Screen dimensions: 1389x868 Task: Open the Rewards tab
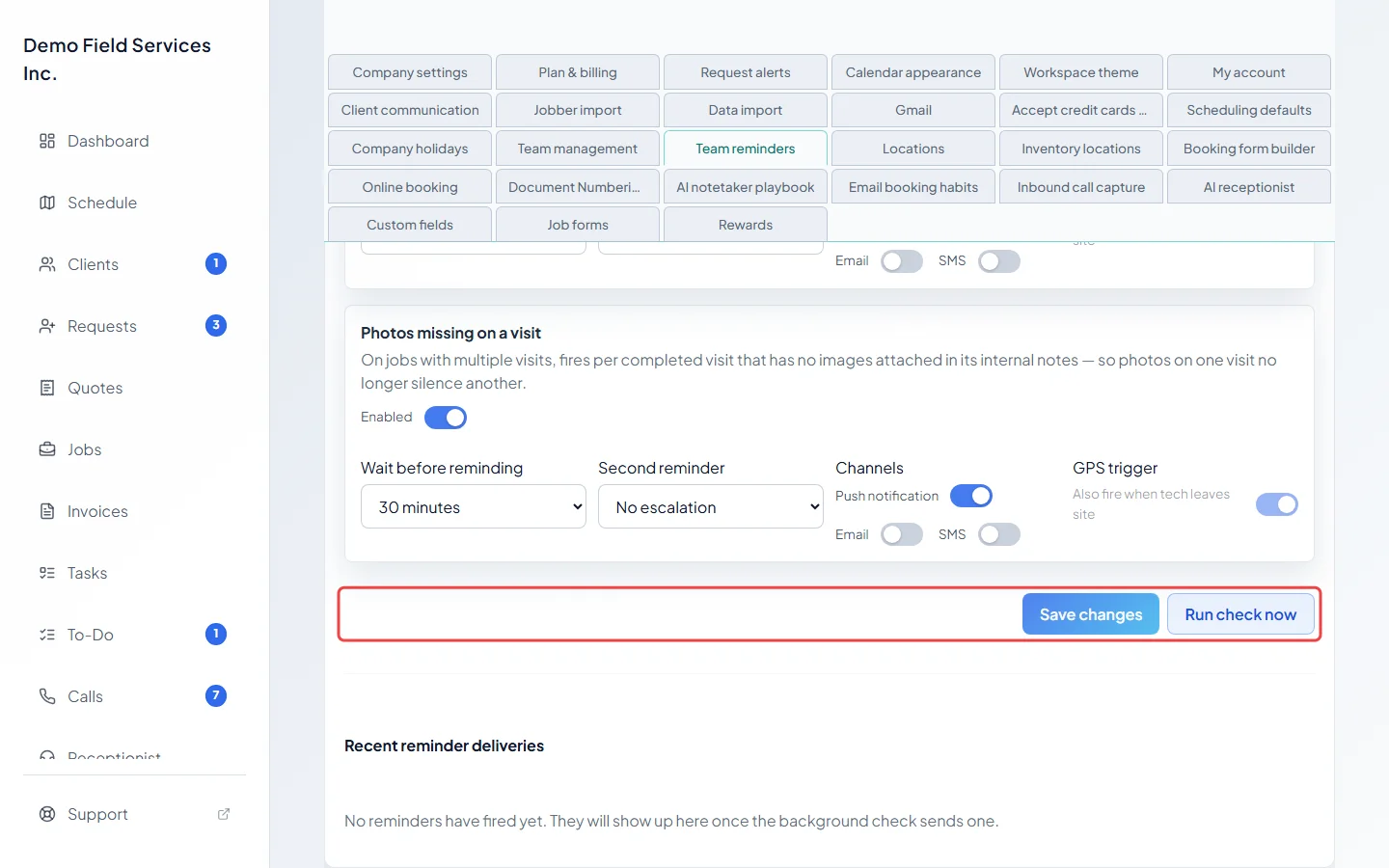click(746, 225)
